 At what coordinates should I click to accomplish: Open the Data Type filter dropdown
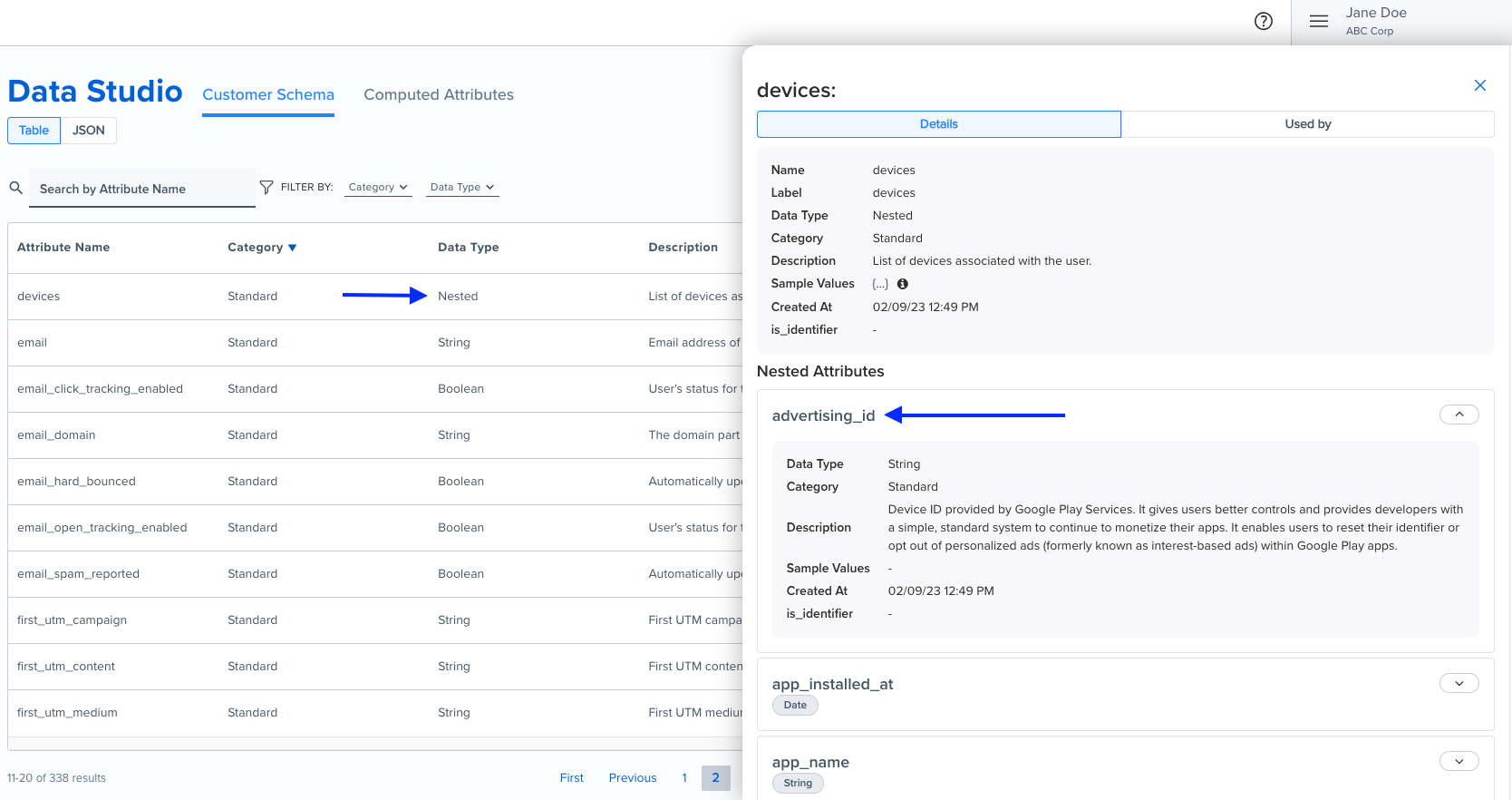click(462, 187)
